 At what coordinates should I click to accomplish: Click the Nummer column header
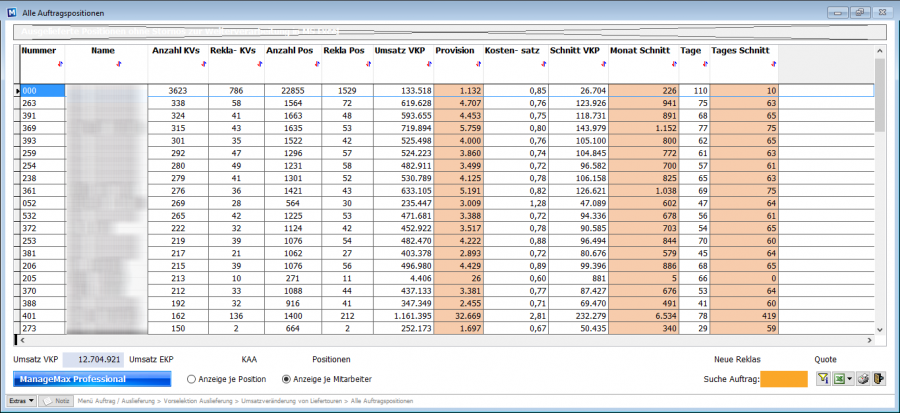coord(38,50)
